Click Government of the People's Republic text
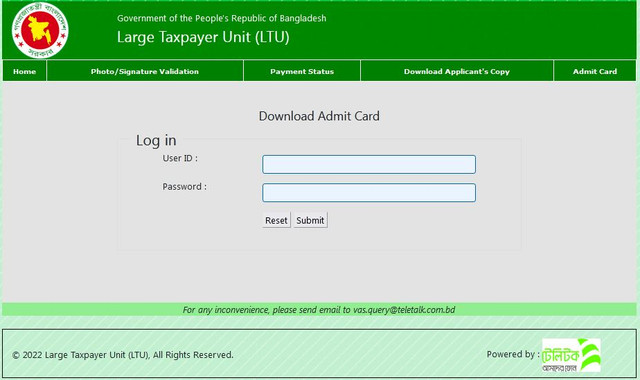 tap(222, 18)
